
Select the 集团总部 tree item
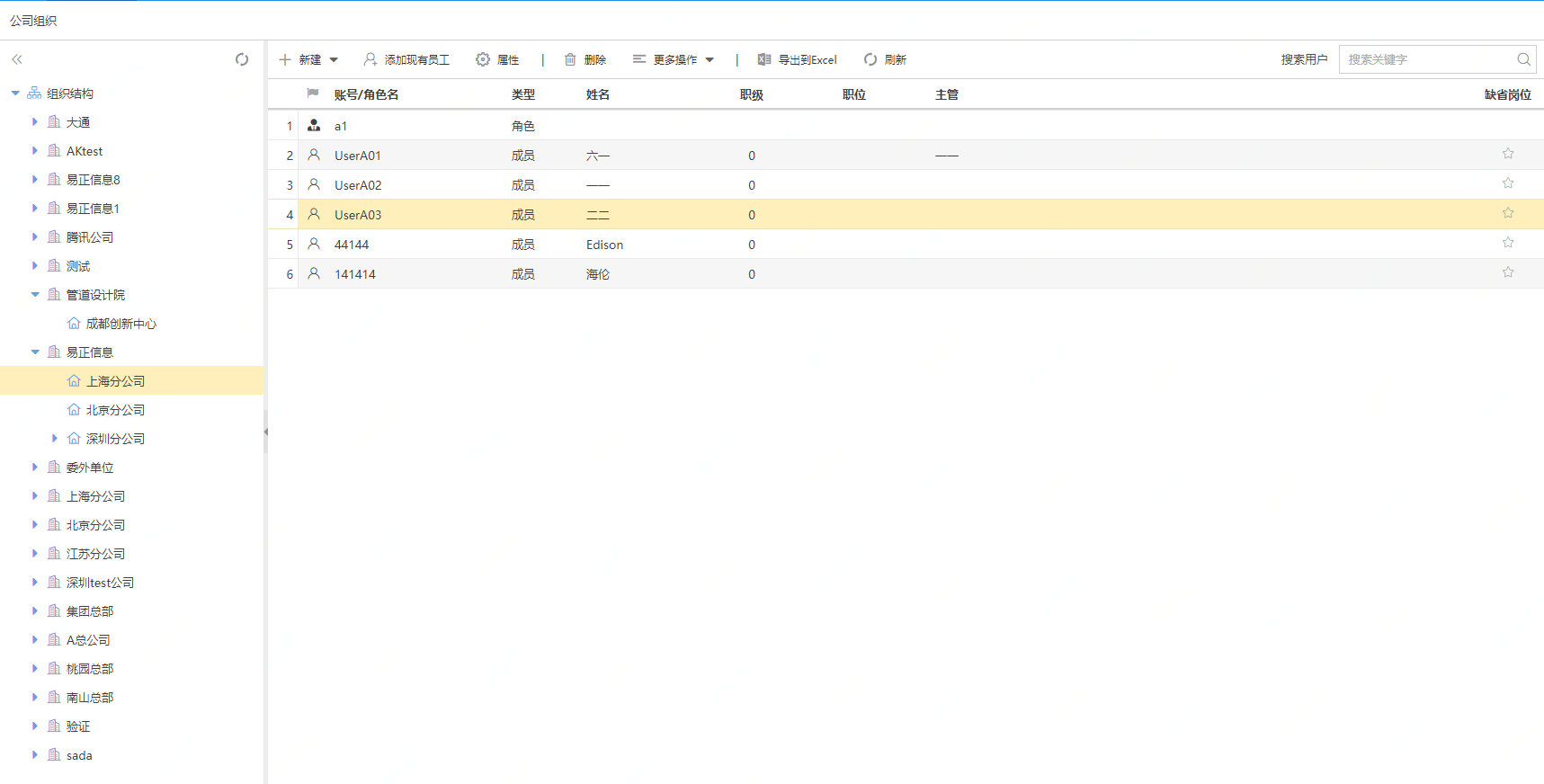point(90,611)
